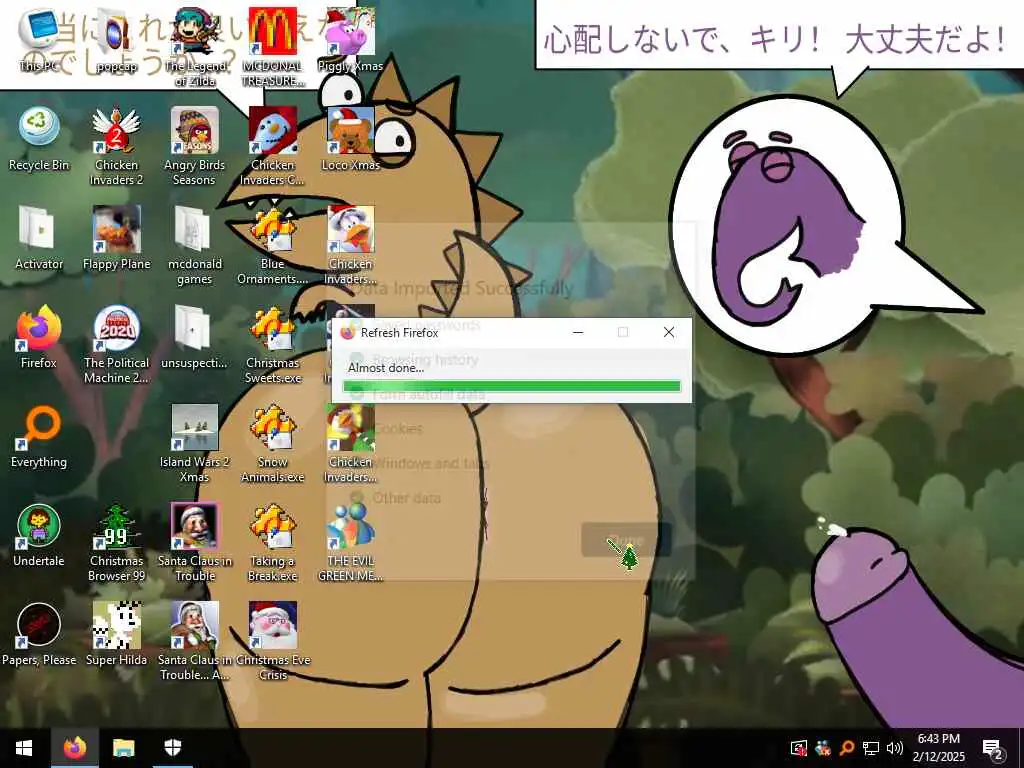
Task: Open the network status tray icon
Action: pyautogui.click(x=871, y=748)
